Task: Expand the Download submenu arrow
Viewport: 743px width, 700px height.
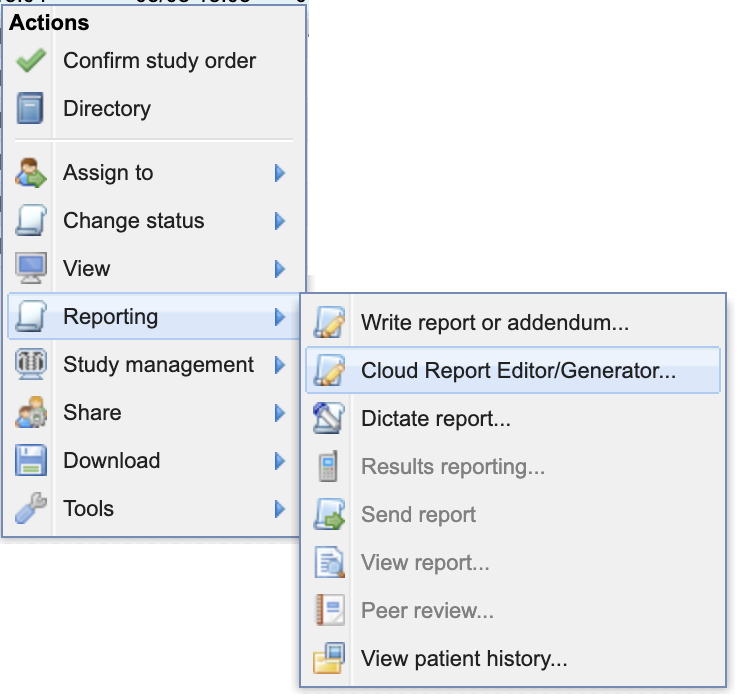Action: (280, 461)
